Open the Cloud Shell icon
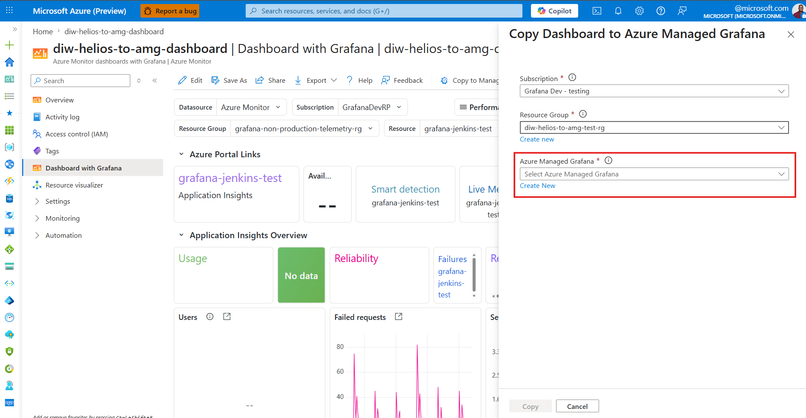806x418 pixels. point(597,11)
